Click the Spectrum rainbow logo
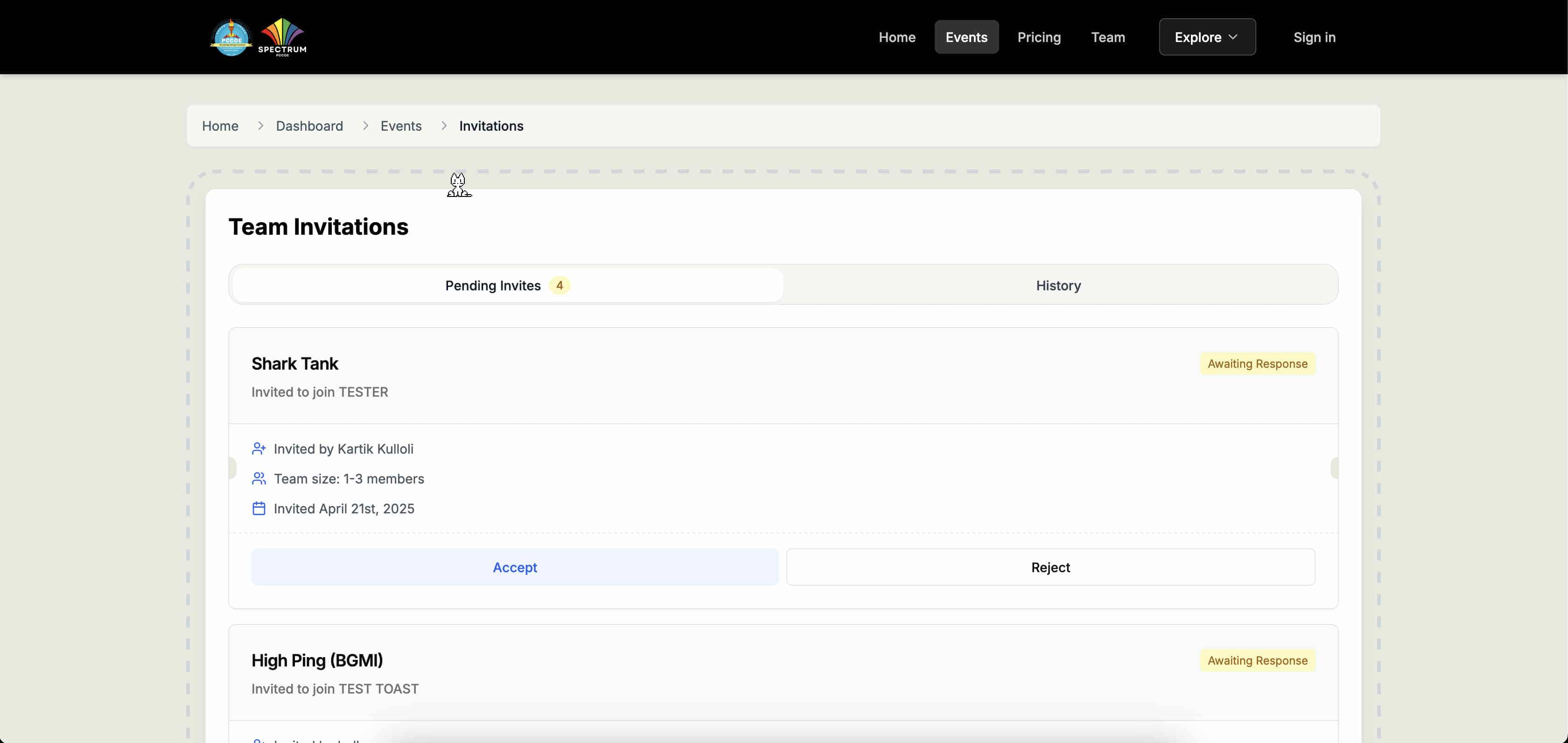This screenshot has height=743, width=1568. click(282, 37)
